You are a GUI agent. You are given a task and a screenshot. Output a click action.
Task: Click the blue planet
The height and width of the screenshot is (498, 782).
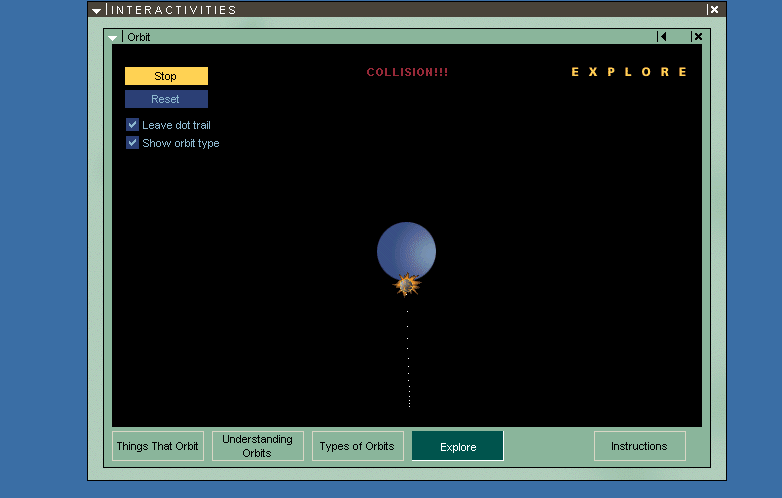tap(406, 249)
